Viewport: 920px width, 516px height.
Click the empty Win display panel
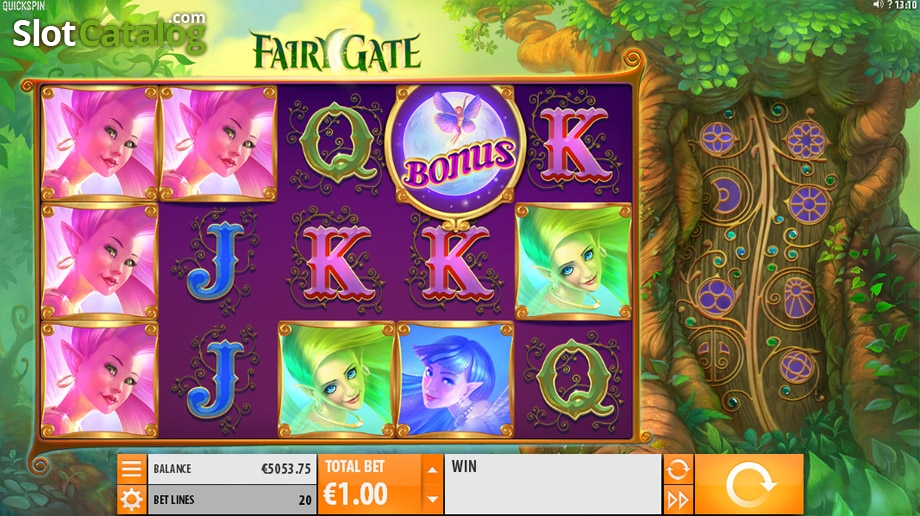pyautogui.click(x=553, y=484)
